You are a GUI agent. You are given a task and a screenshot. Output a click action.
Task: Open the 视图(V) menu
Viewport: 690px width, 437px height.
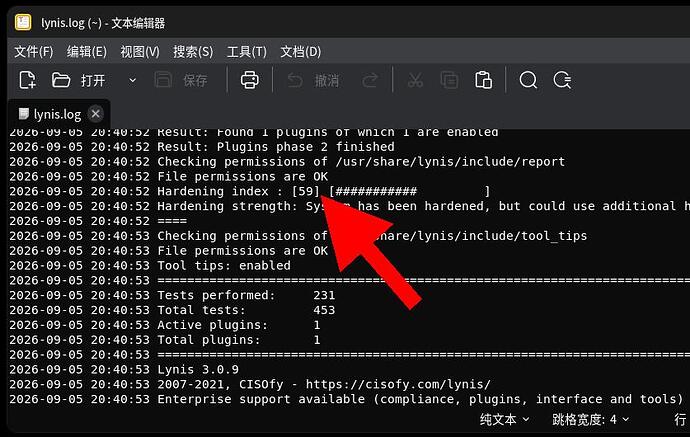point(140,51)
